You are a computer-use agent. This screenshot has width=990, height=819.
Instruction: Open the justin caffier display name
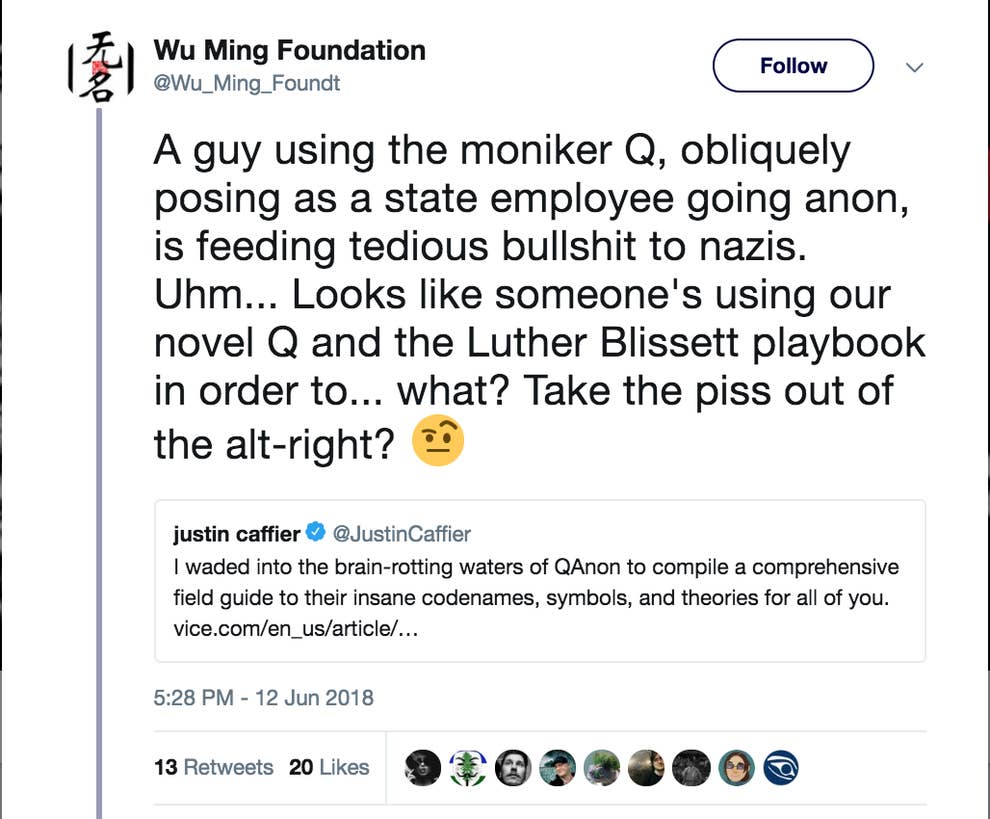point(236,533)
